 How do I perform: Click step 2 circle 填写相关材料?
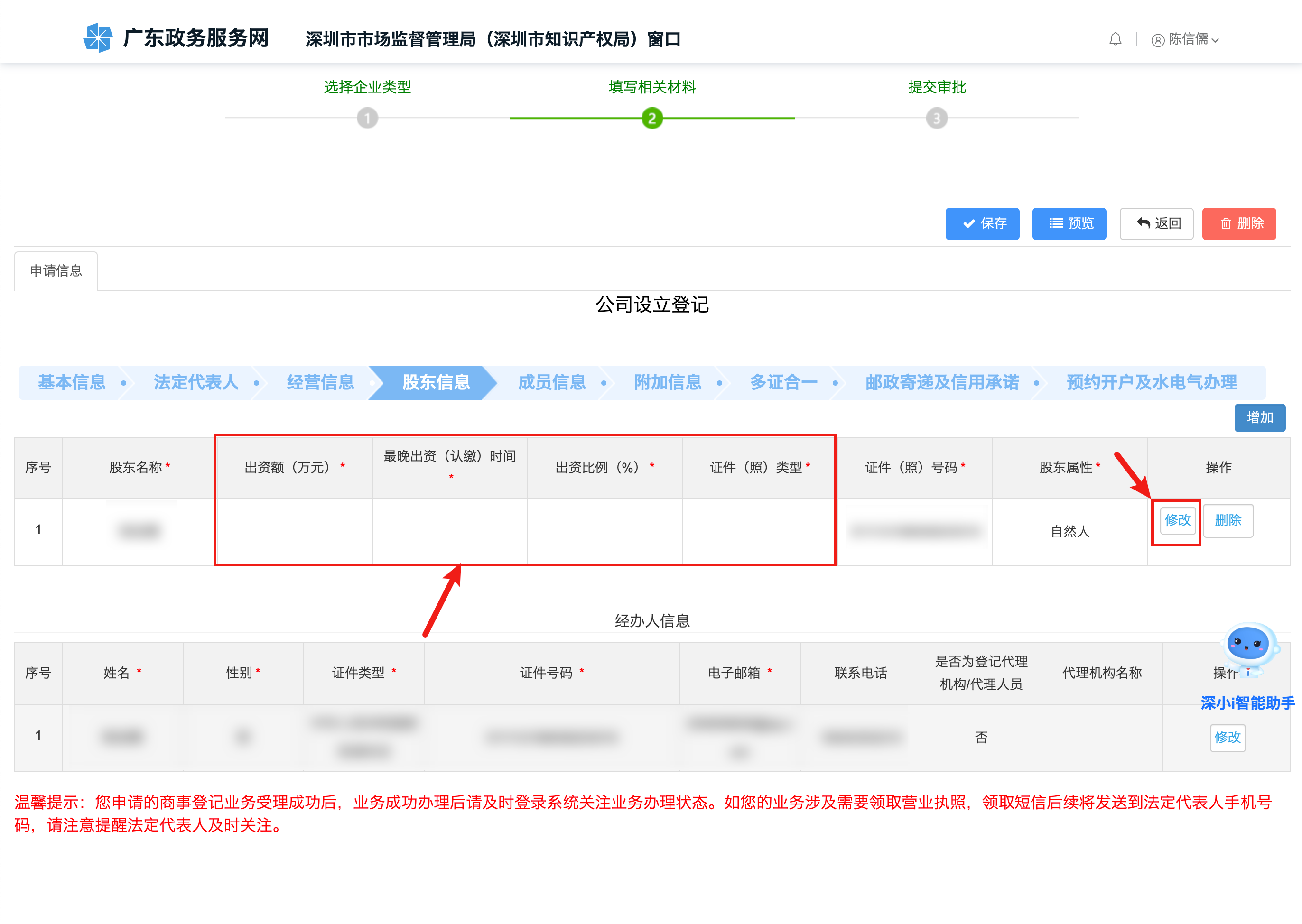tap(652, 118)
